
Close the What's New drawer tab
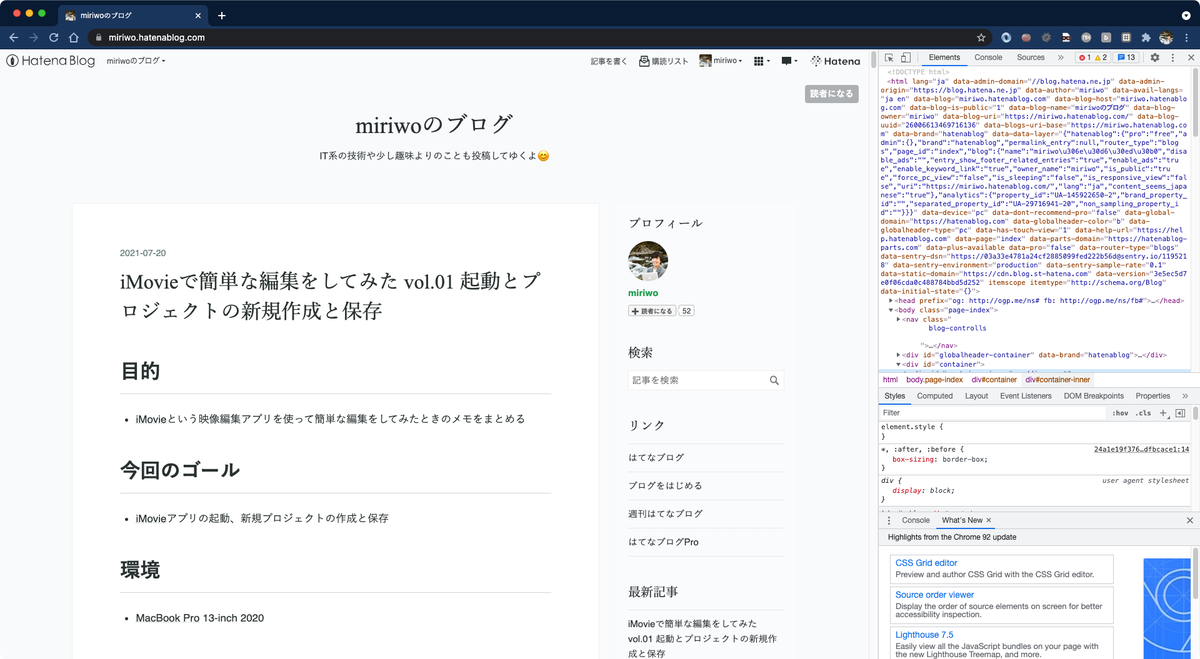989,520
